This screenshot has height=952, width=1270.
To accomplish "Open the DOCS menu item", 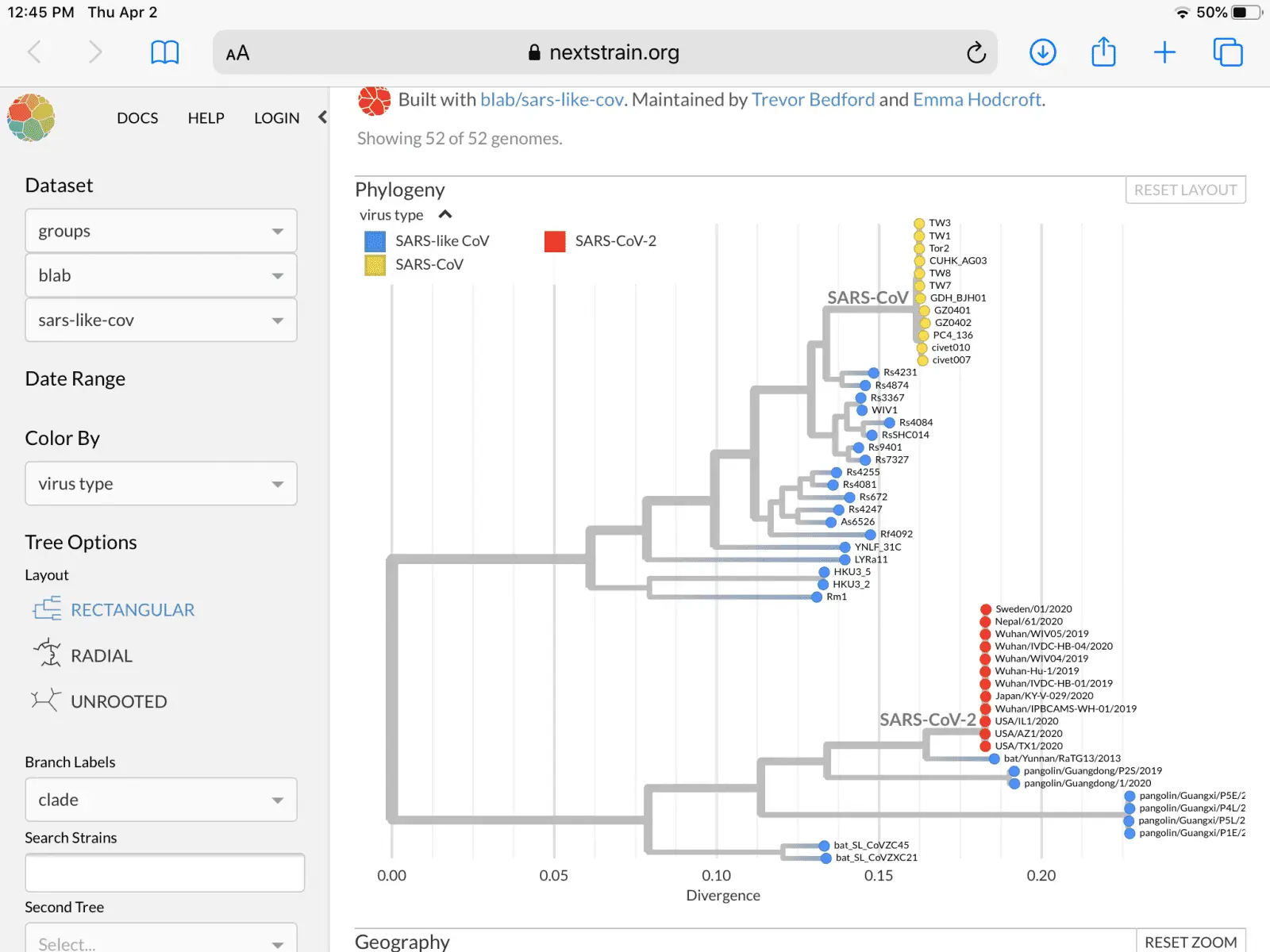I will [137, 118].
